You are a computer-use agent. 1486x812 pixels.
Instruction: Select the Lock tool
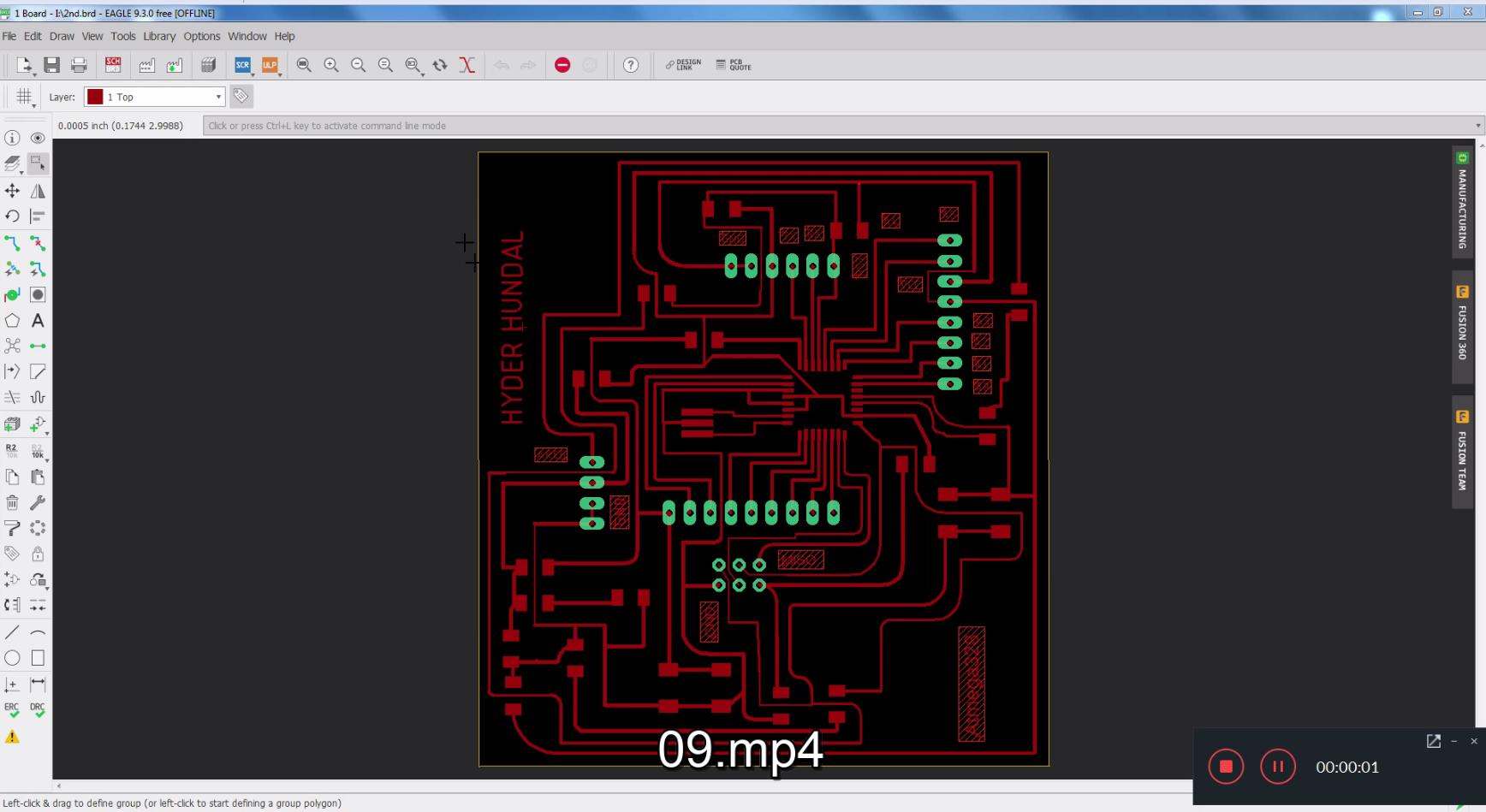pyautogui.click(x=38, y=554)
